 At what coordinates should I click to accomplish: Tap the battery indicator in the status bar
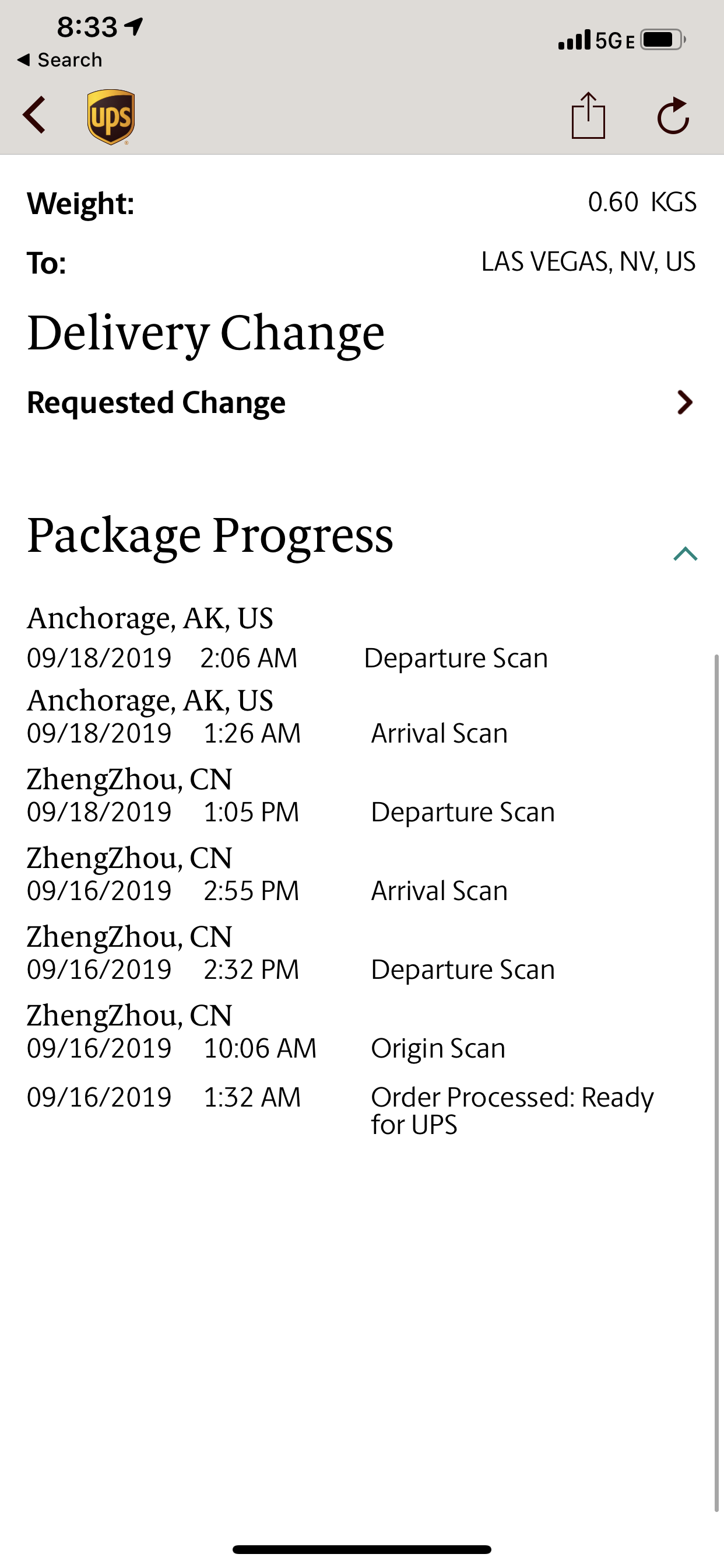tap(663, 40)
